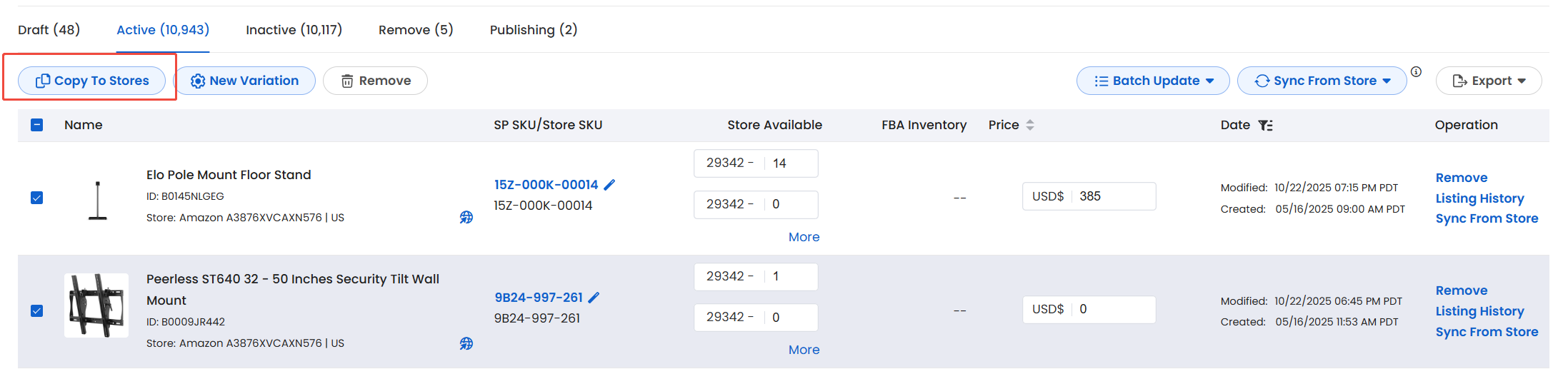The width and height of the screenshot is (1568, 369).
Task: Uncheck the Elo Pole Mount Floor Stand row
Action: [x=37, y=198]
